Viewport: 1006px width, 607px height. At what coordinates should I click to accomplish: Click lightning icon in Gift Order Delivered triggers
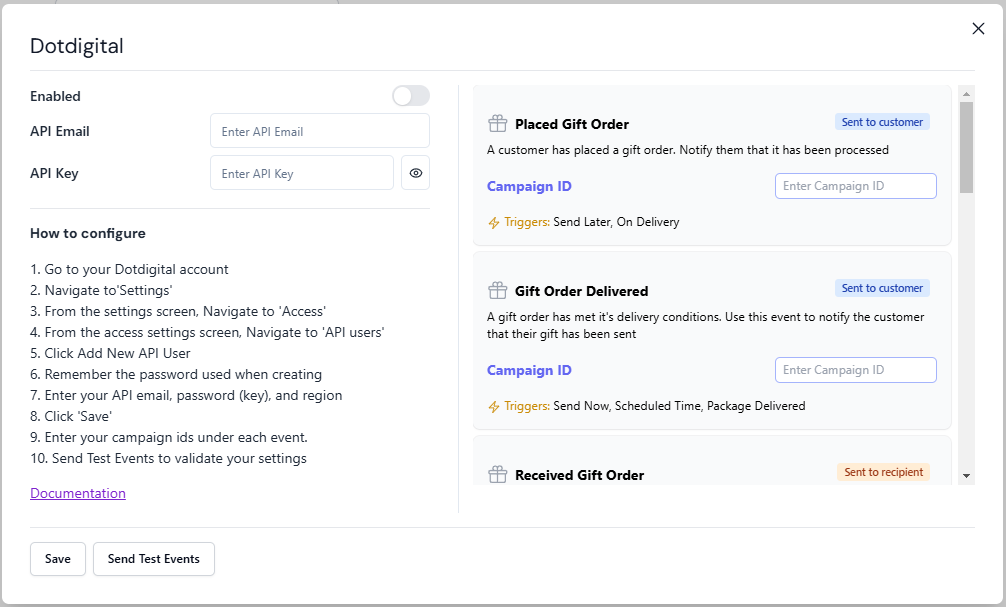(493, 407)
